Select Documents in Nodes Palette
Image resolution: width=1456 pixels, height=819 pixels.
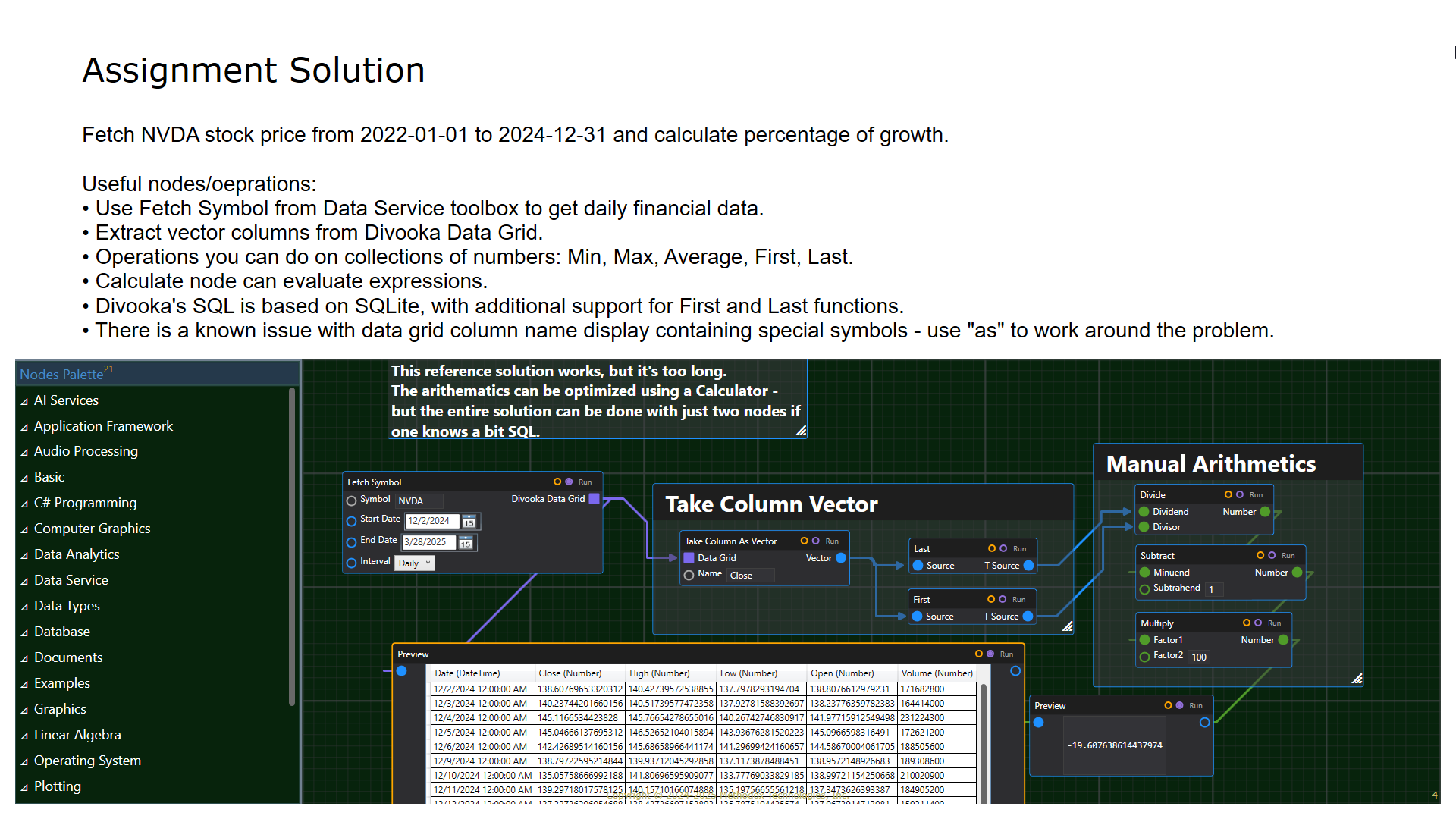coord(68,657)
